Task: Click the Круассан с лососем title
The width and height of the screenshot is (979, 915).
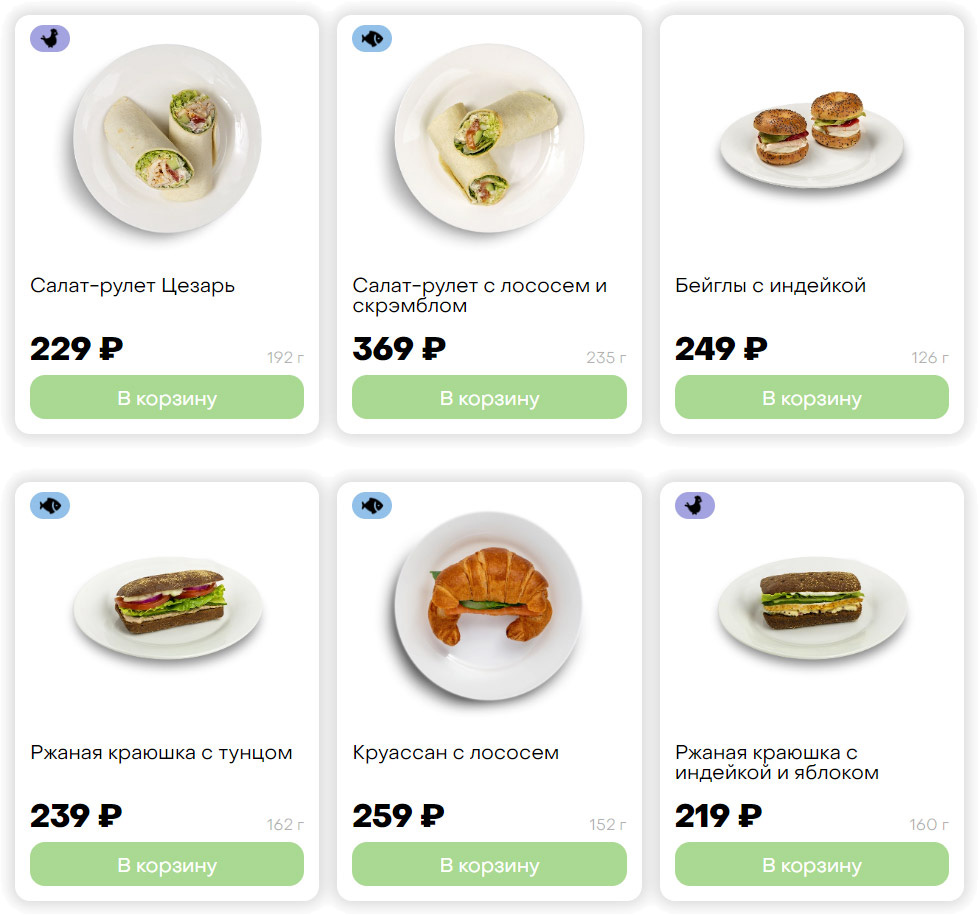Action: 455,753
